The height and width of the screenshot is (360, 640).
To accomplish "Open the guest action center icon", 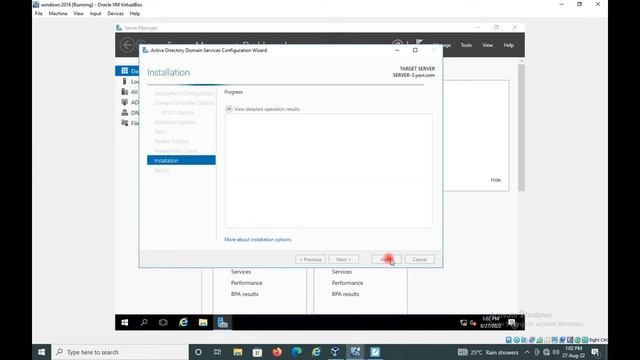I will [512, 322].
